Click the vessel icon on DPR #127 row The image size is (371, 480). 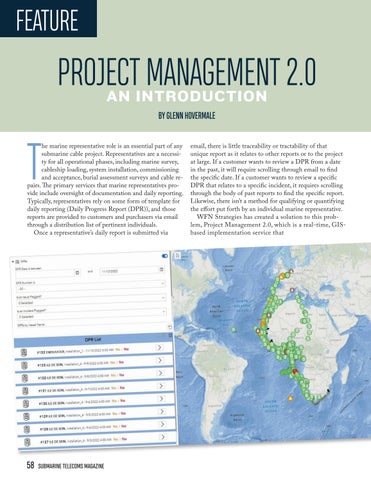27,442
